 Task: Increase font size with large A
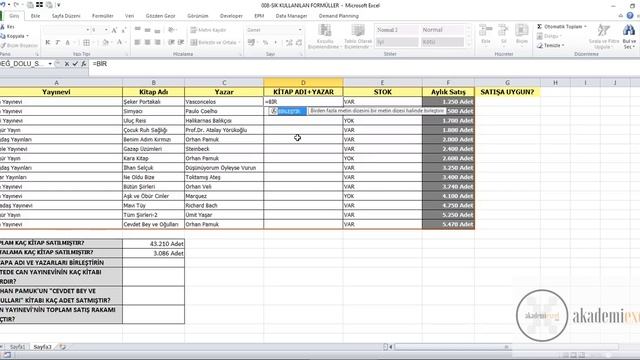click(115, 30)
